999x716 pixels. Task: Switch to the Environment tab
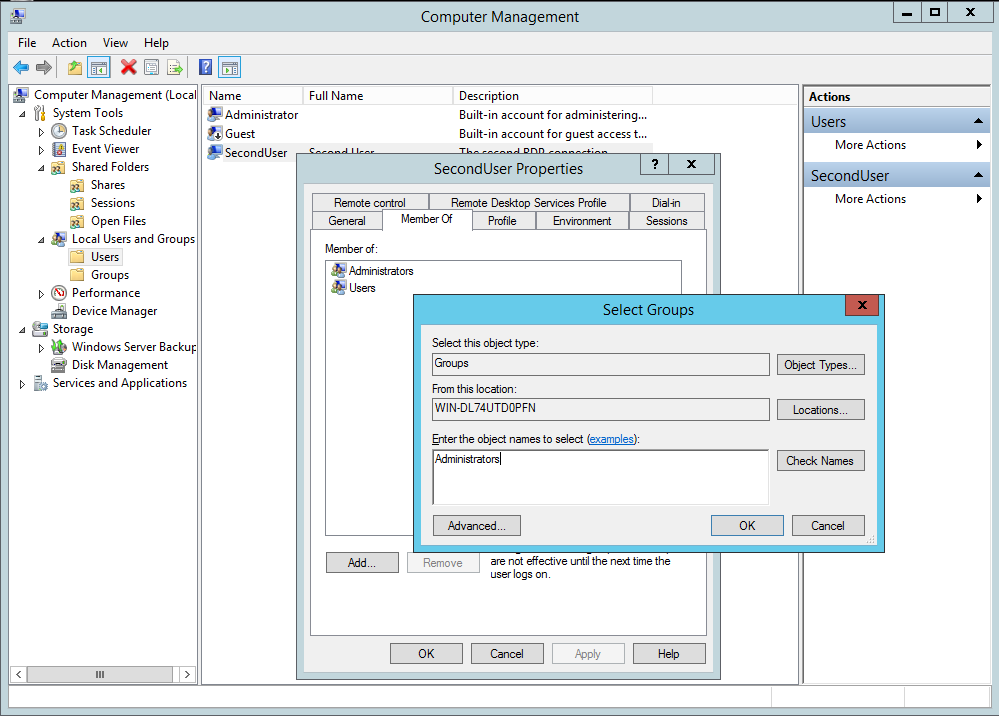(582, 220)
